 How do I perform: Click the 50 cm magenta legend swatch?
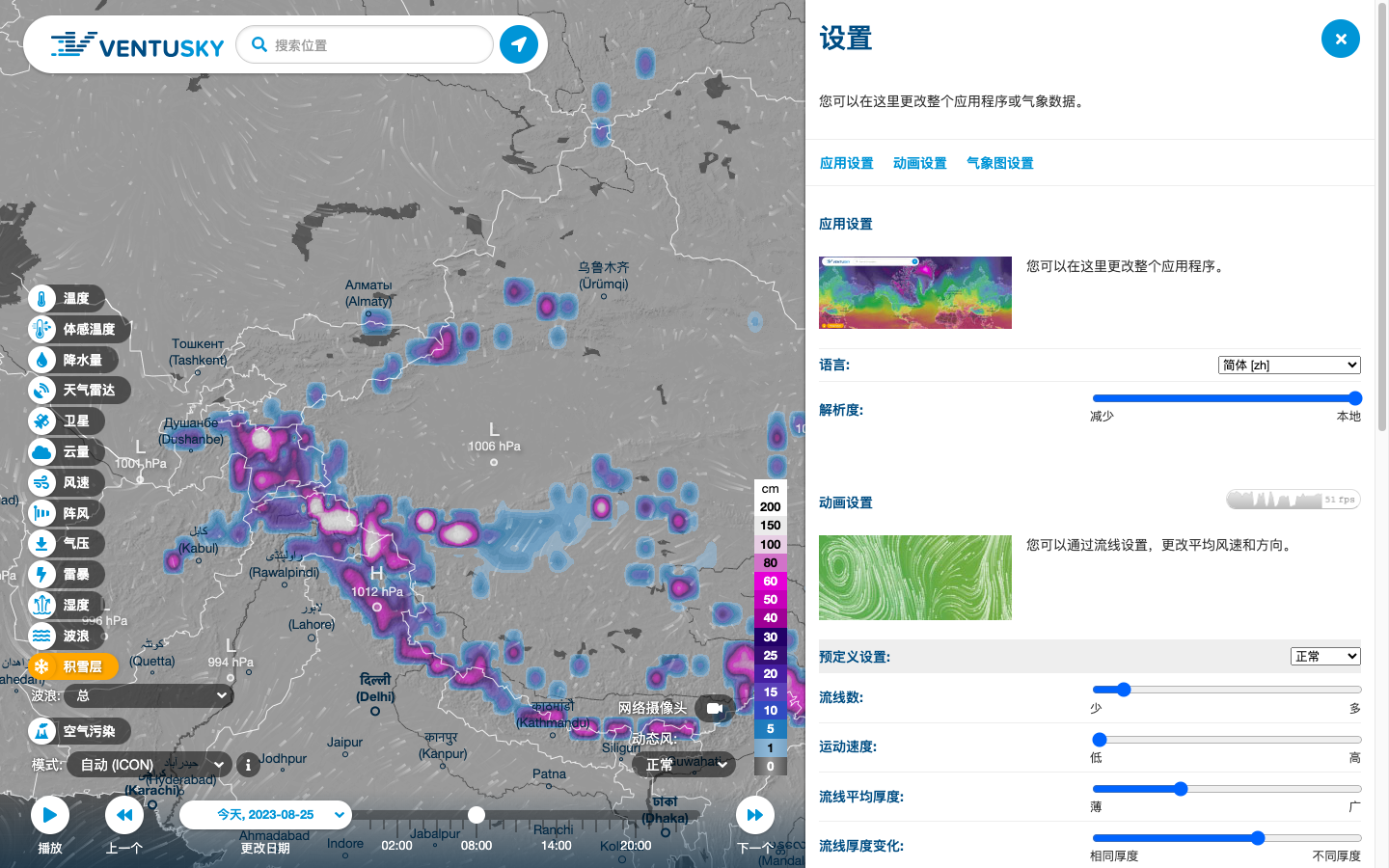pyautogui.click(x=771, y=600)
